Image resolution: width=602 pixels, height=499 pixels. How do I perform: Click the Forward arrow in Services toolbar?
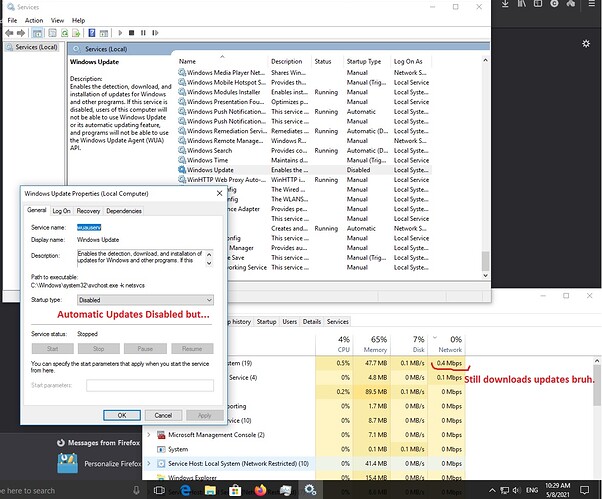click(20, 32)
